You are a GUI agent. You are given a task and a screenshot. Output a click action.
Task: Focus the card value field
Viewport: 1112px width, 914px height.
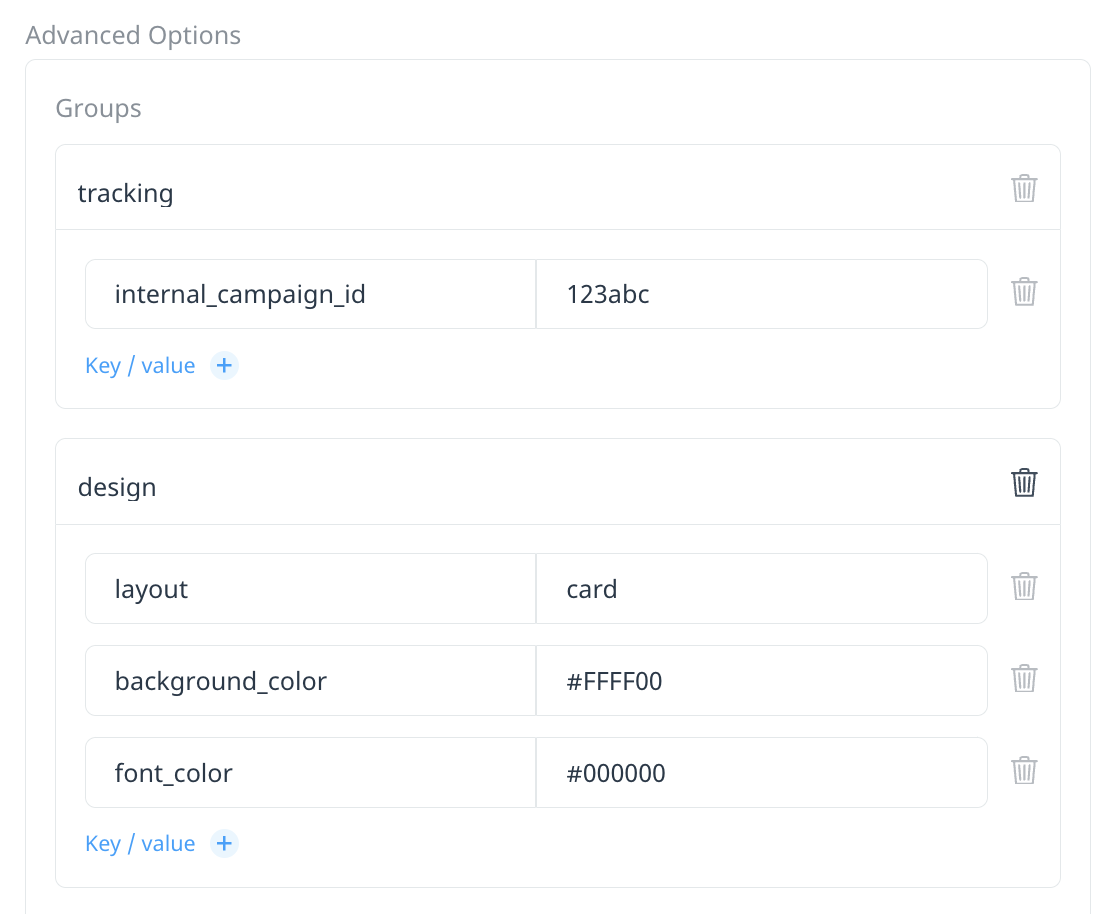[x=762, y=589]
